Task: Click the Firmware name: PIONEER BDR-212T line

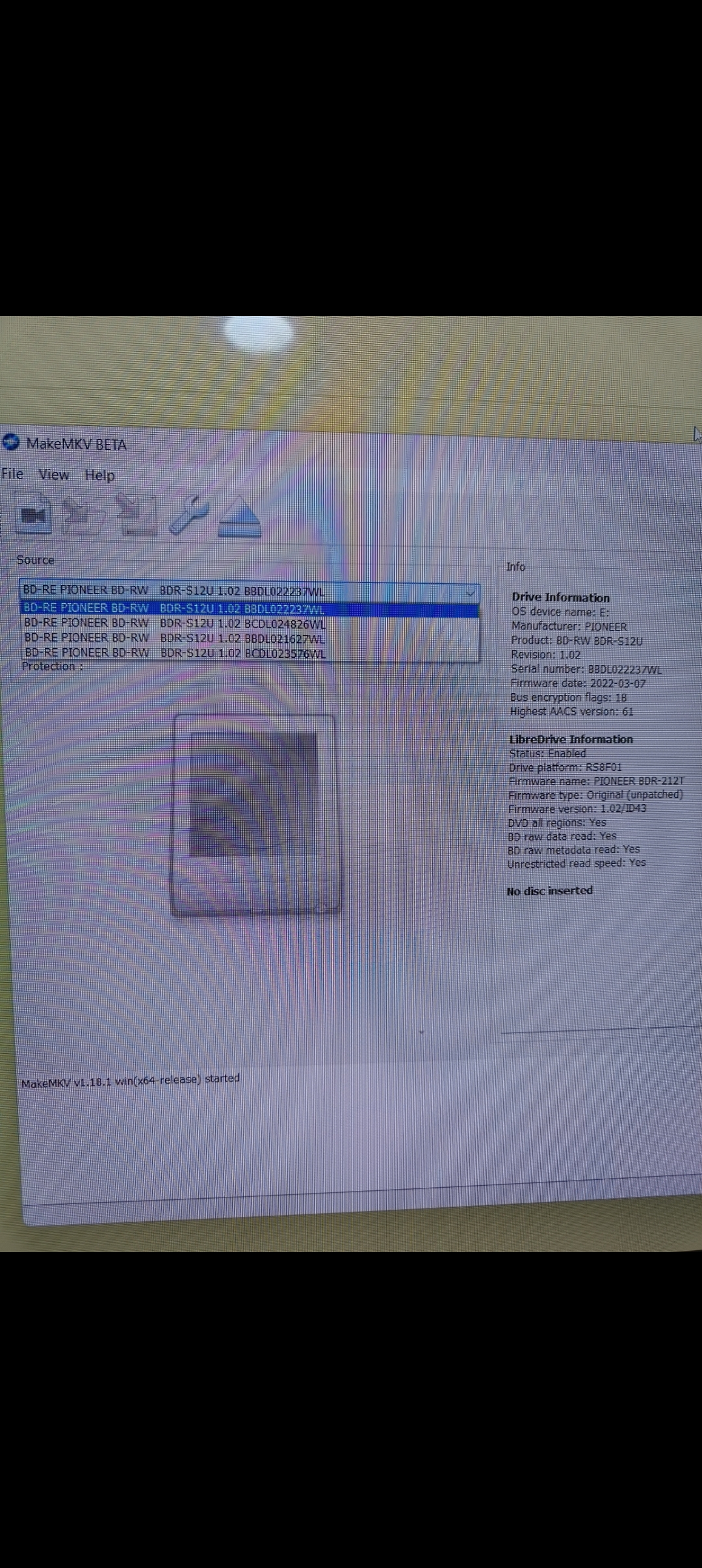Action: point(596,781)
